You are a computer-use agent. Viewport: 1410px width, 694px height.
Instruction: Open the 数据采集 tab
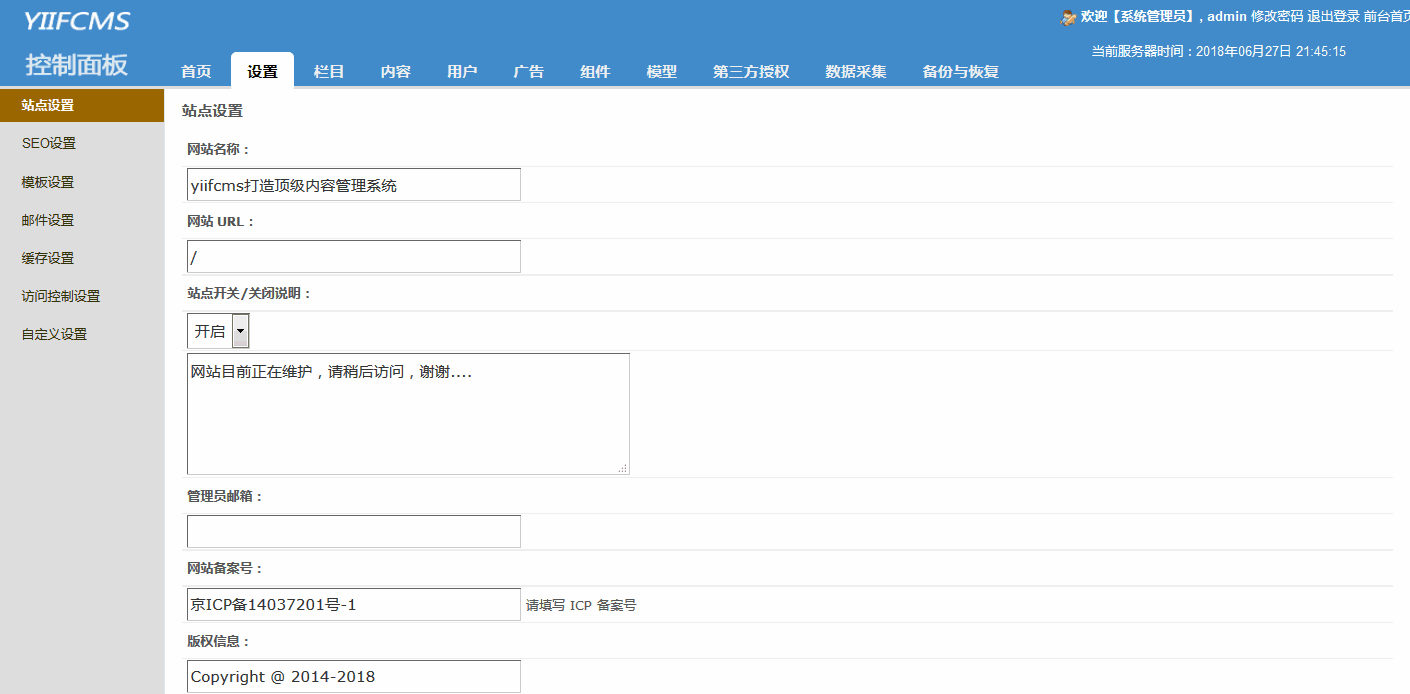tap(855, 71)
